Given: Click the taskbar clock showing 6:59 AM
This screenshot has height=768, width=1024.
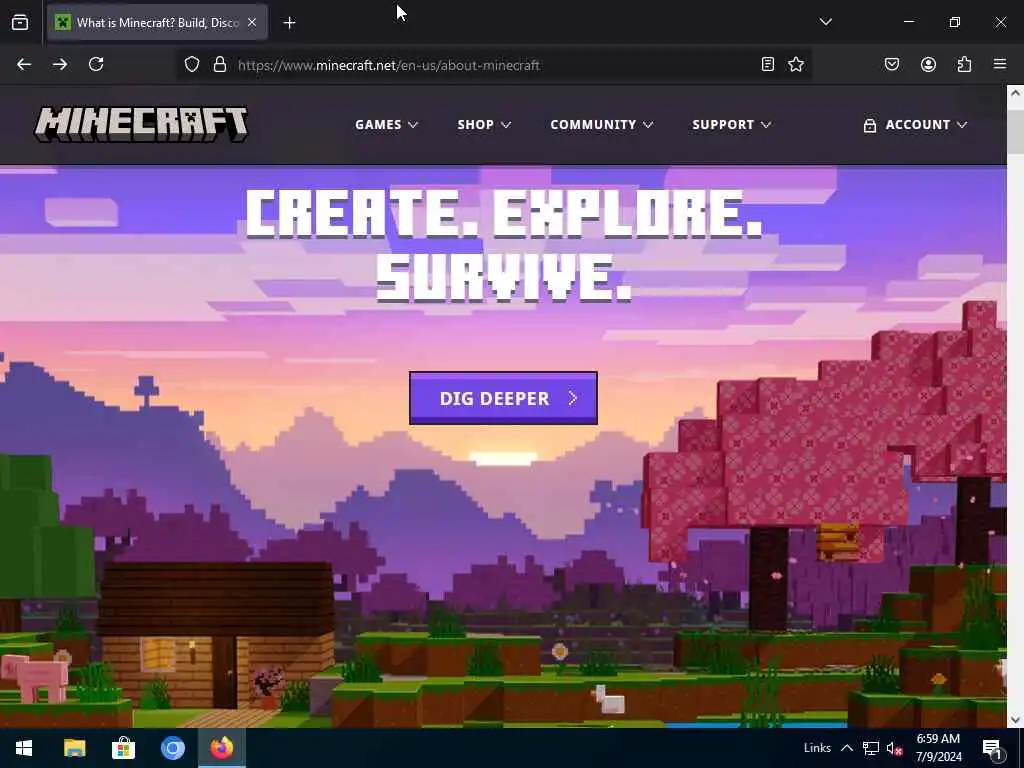Looking at the screenshot, I should click(x=938, y=748).
